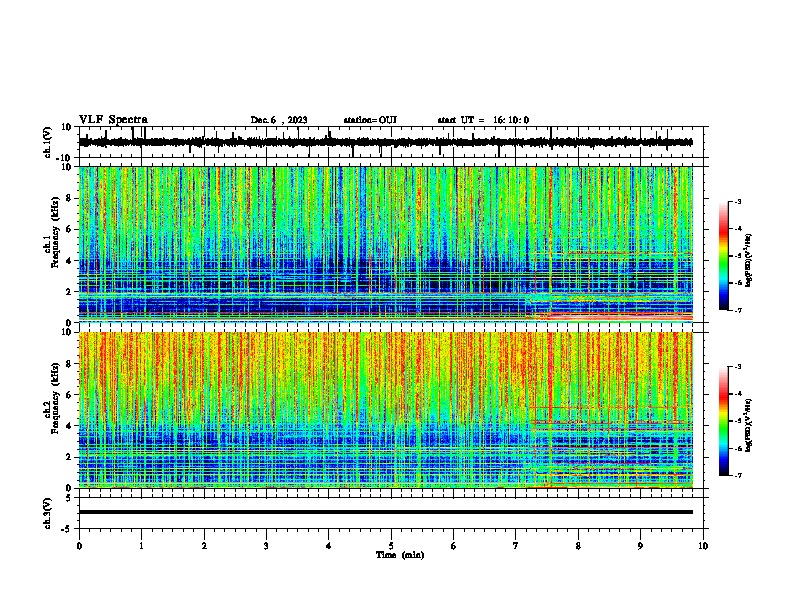Click the "ch.3(V)" axis label
This screenshot has height=612, width=792.
(48, 513)
